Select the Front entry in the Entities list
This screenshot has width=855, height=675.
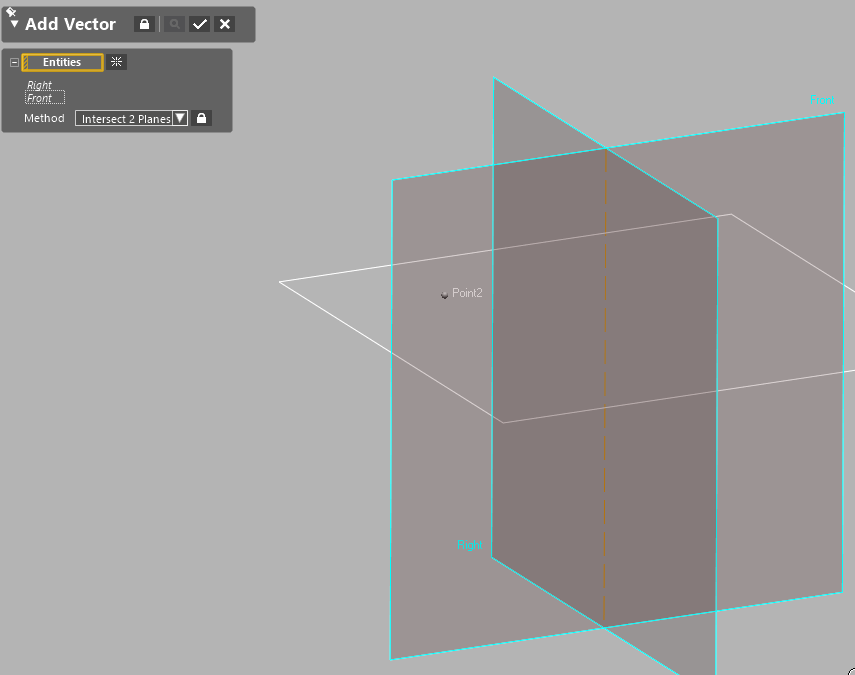[41, 97]
